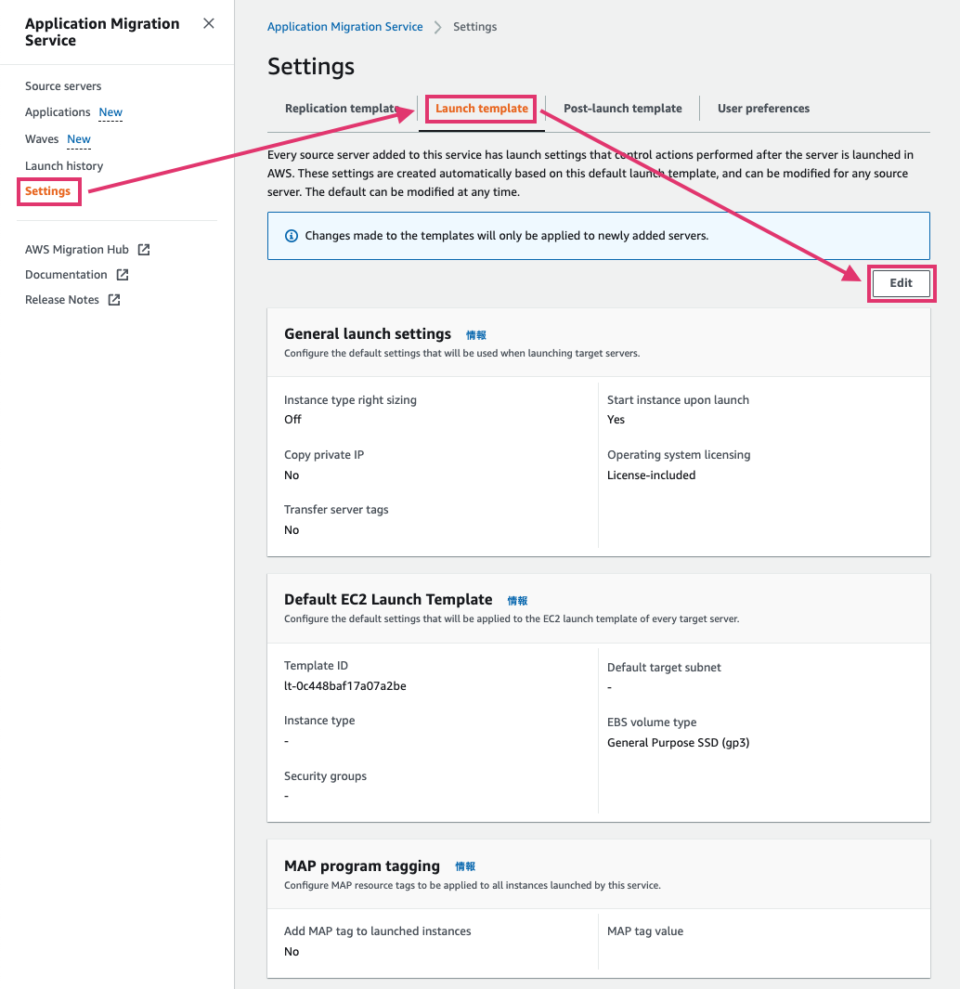Click the Settings breadcrumb text
This screenshot has width=960, height=989.
tap(475, 26)
